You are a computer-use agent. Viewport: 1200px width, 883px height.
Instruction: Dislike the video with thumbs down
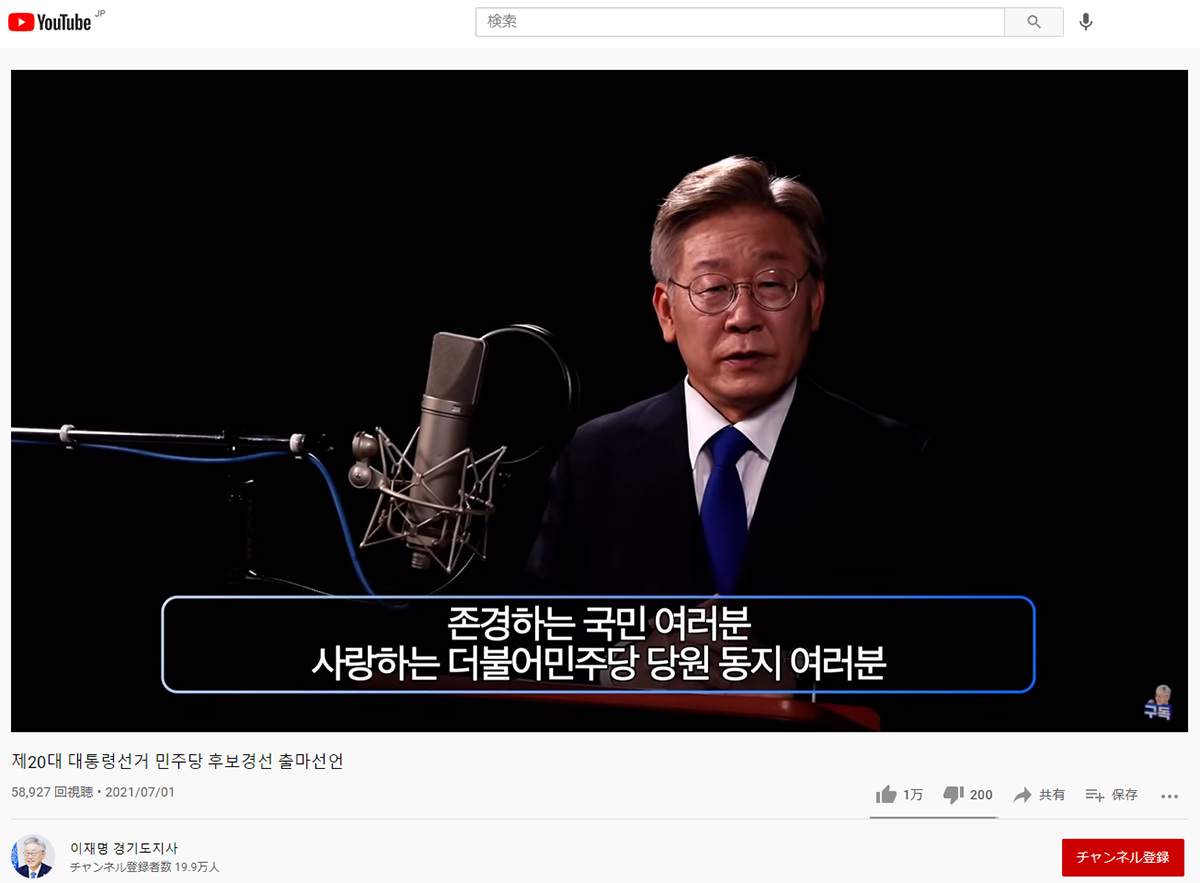[968, 795]
